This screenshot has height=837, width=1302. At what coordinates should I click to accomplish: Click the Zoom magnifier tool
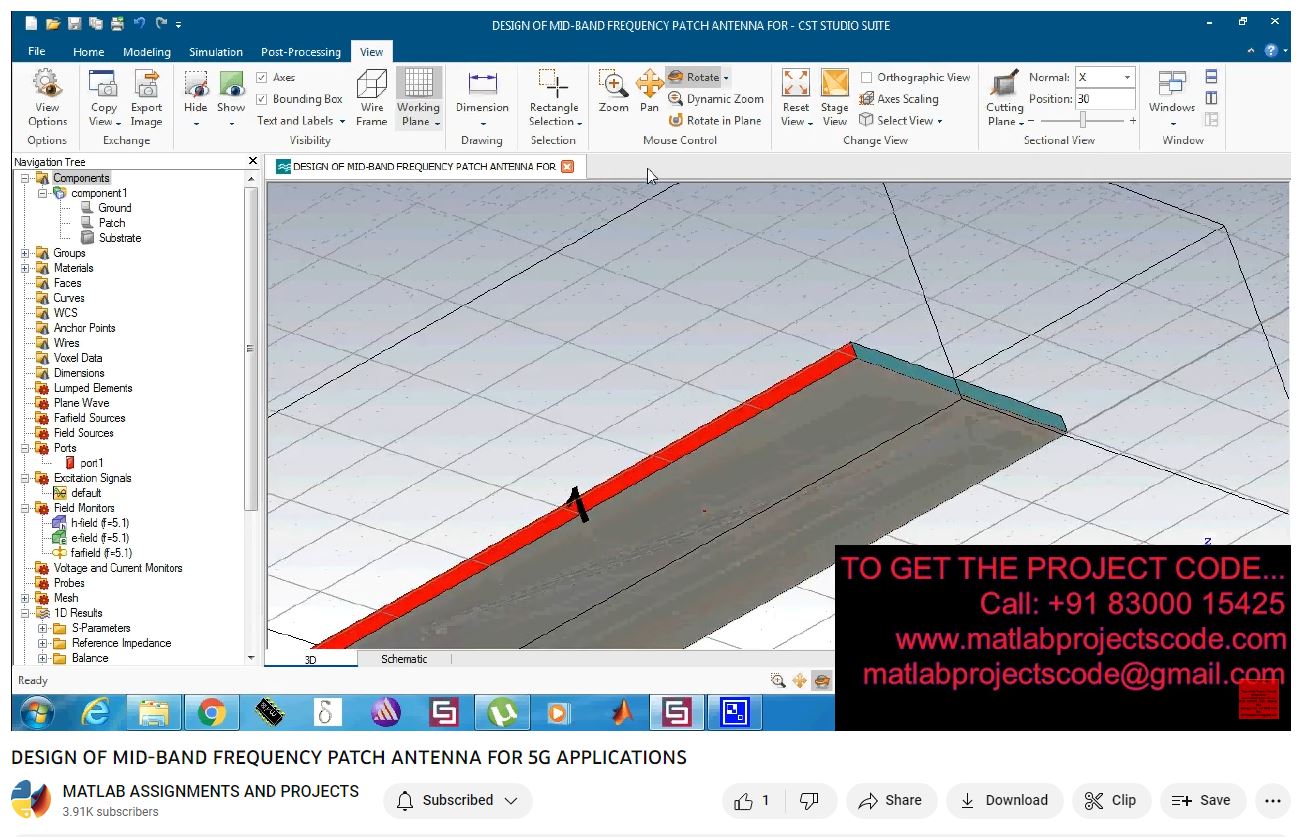click(x=613, y=86)
